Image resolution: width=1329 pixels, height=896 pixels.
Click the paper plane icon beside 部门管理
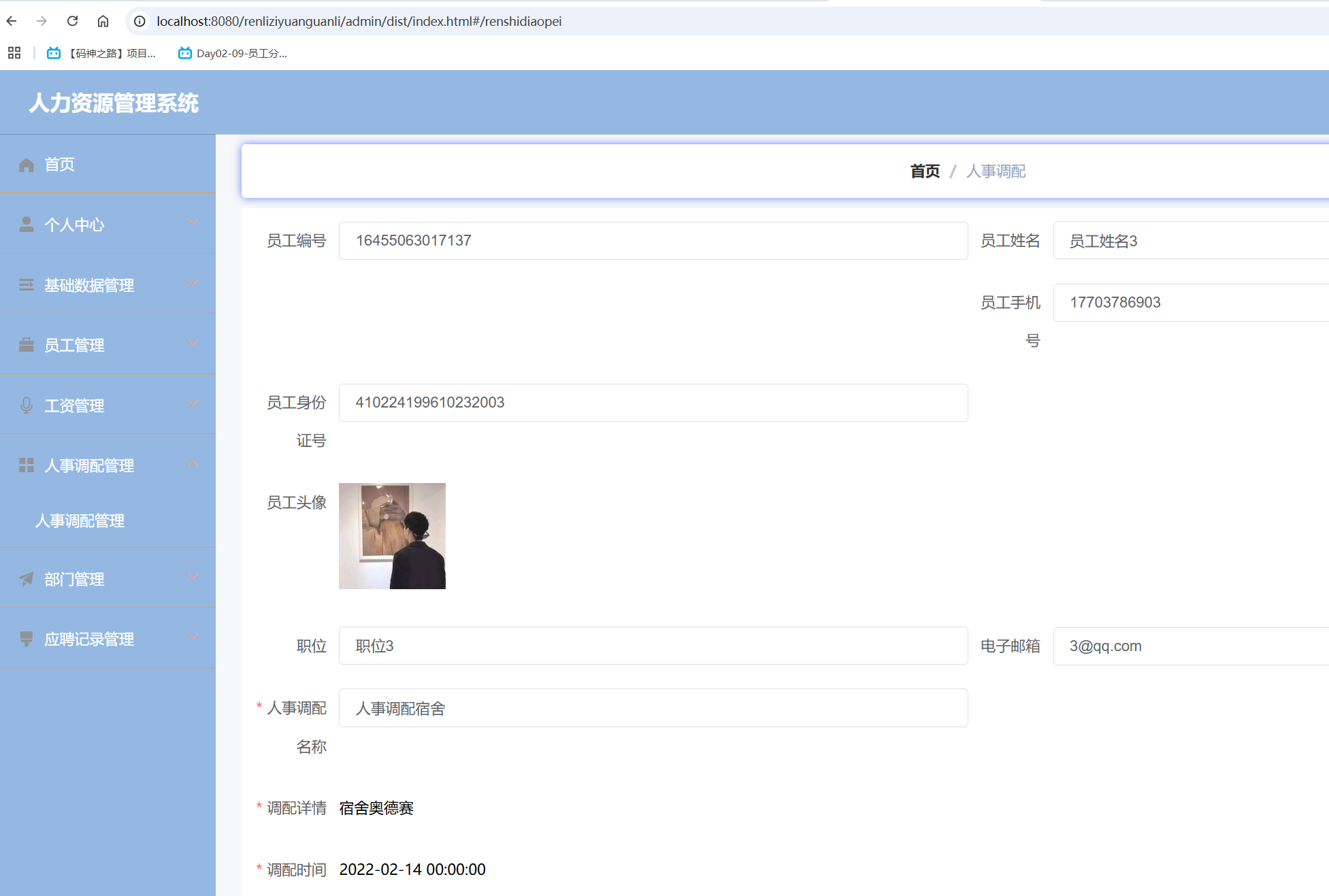pyautogui.click(x=27, y=579)
